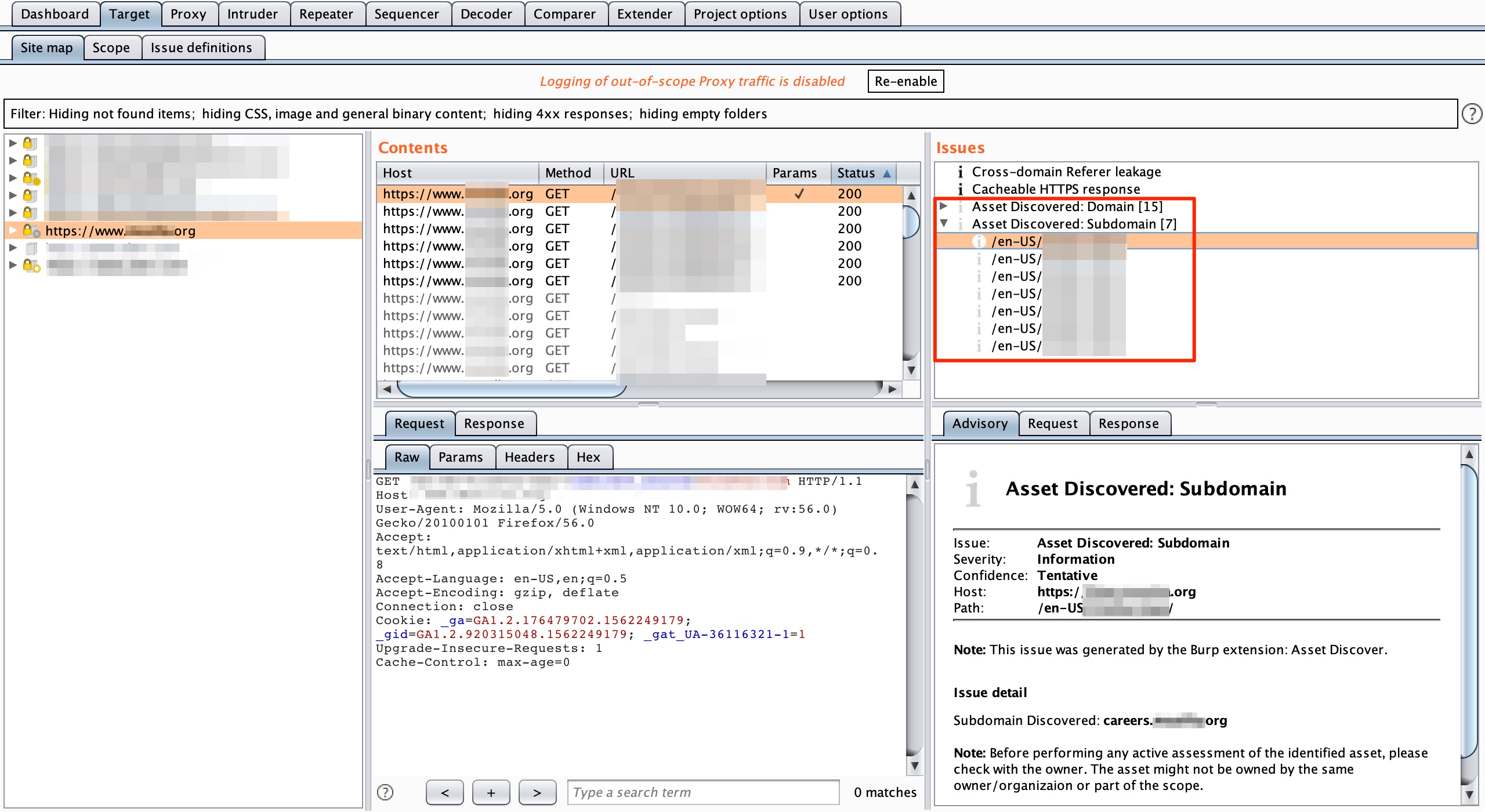The image size is (1485, 812).
Task: Collapse Asset Discovered: Subdomain [7] group
Action: point(944,223)
